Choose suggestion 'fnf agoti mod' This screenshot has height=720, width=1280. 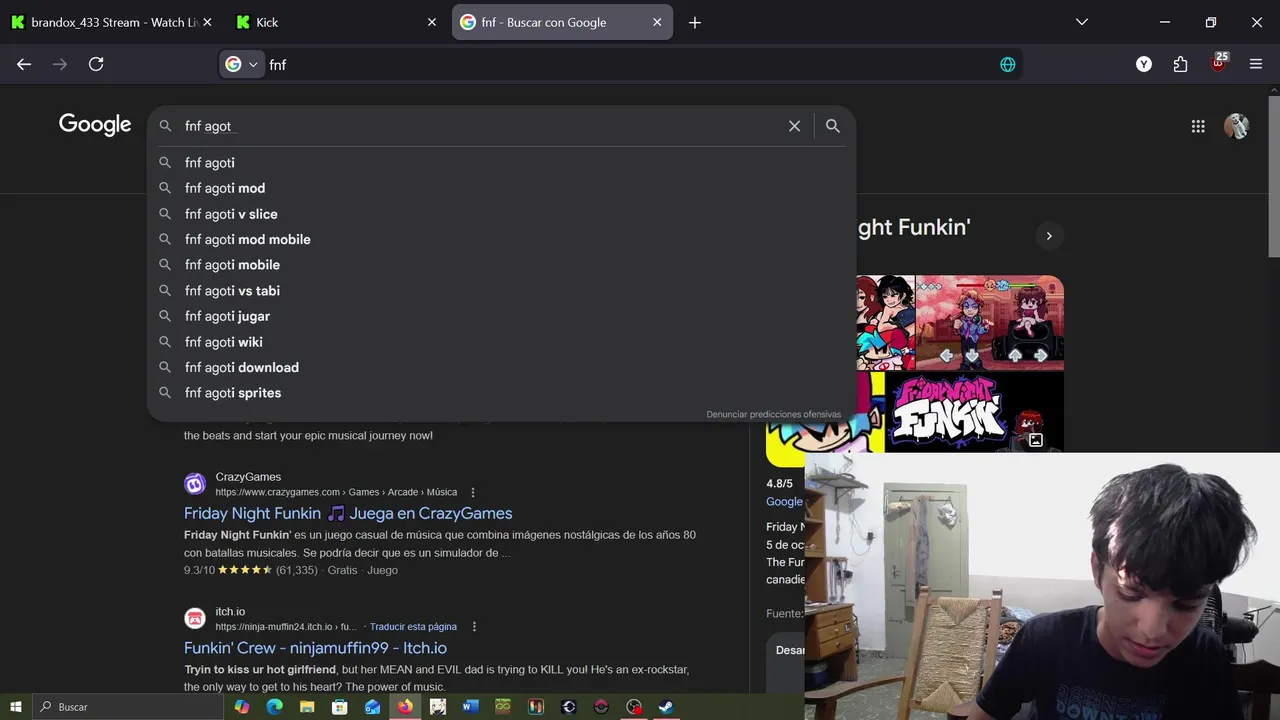click(x=500, y=188)
